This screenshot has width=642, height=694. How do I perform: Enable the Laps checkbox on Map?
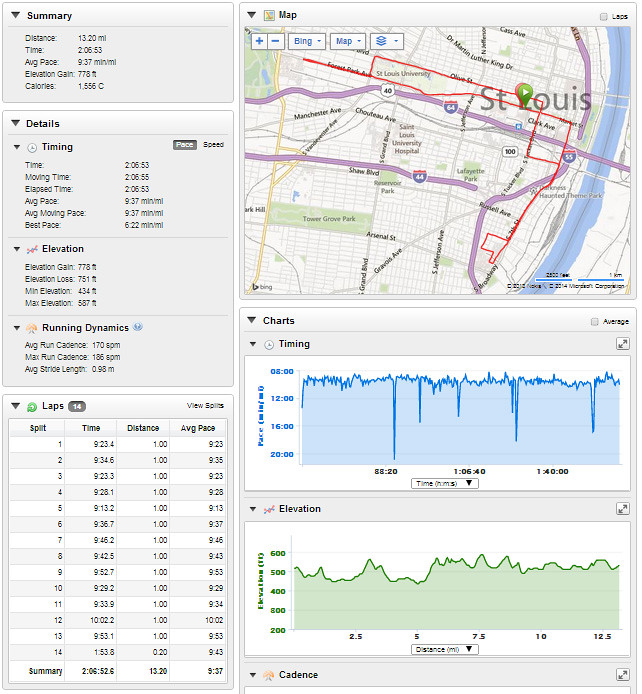pos(604,17)
